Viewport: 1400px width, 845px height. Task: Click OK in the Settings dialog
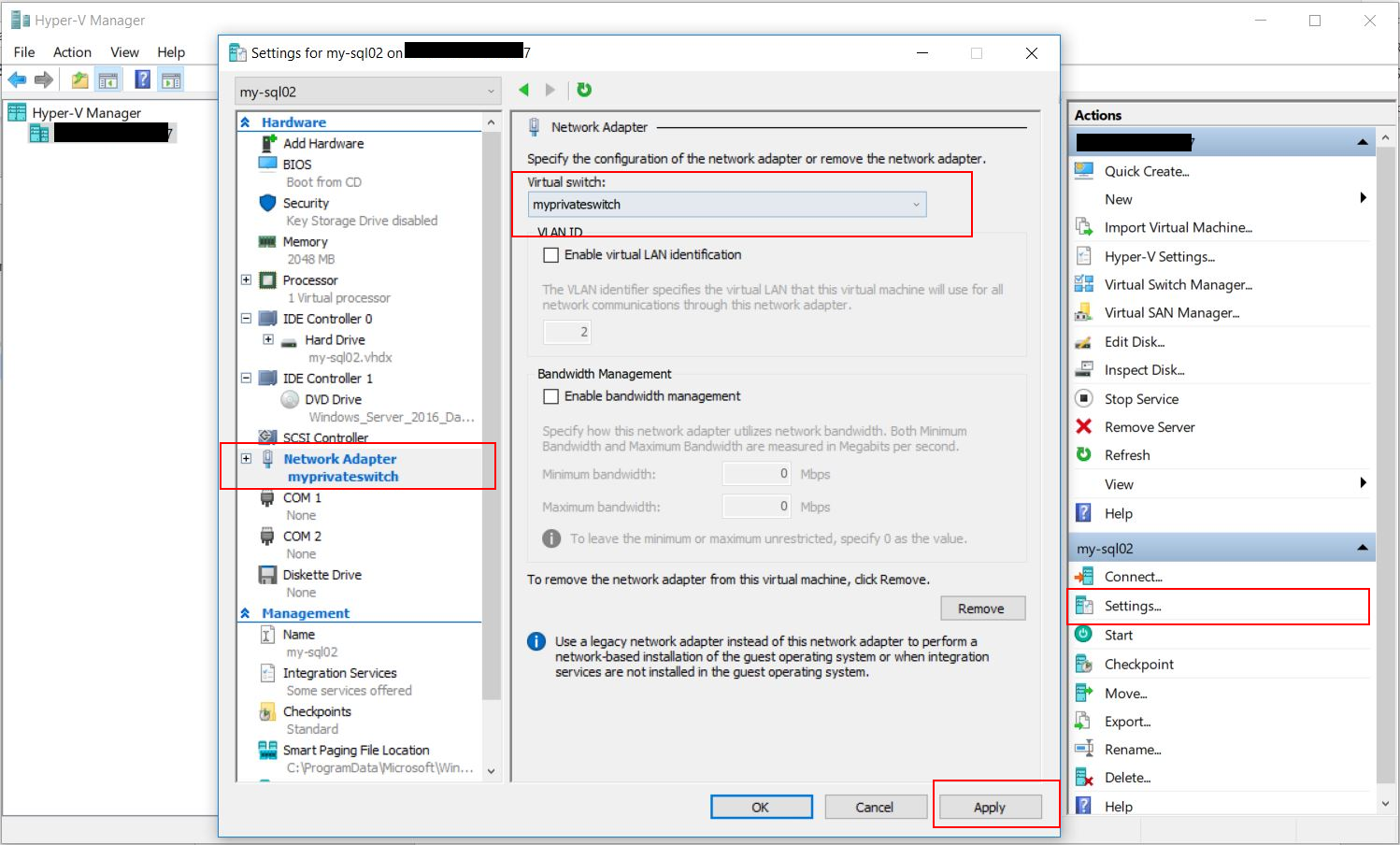click(x=761, y=807)
